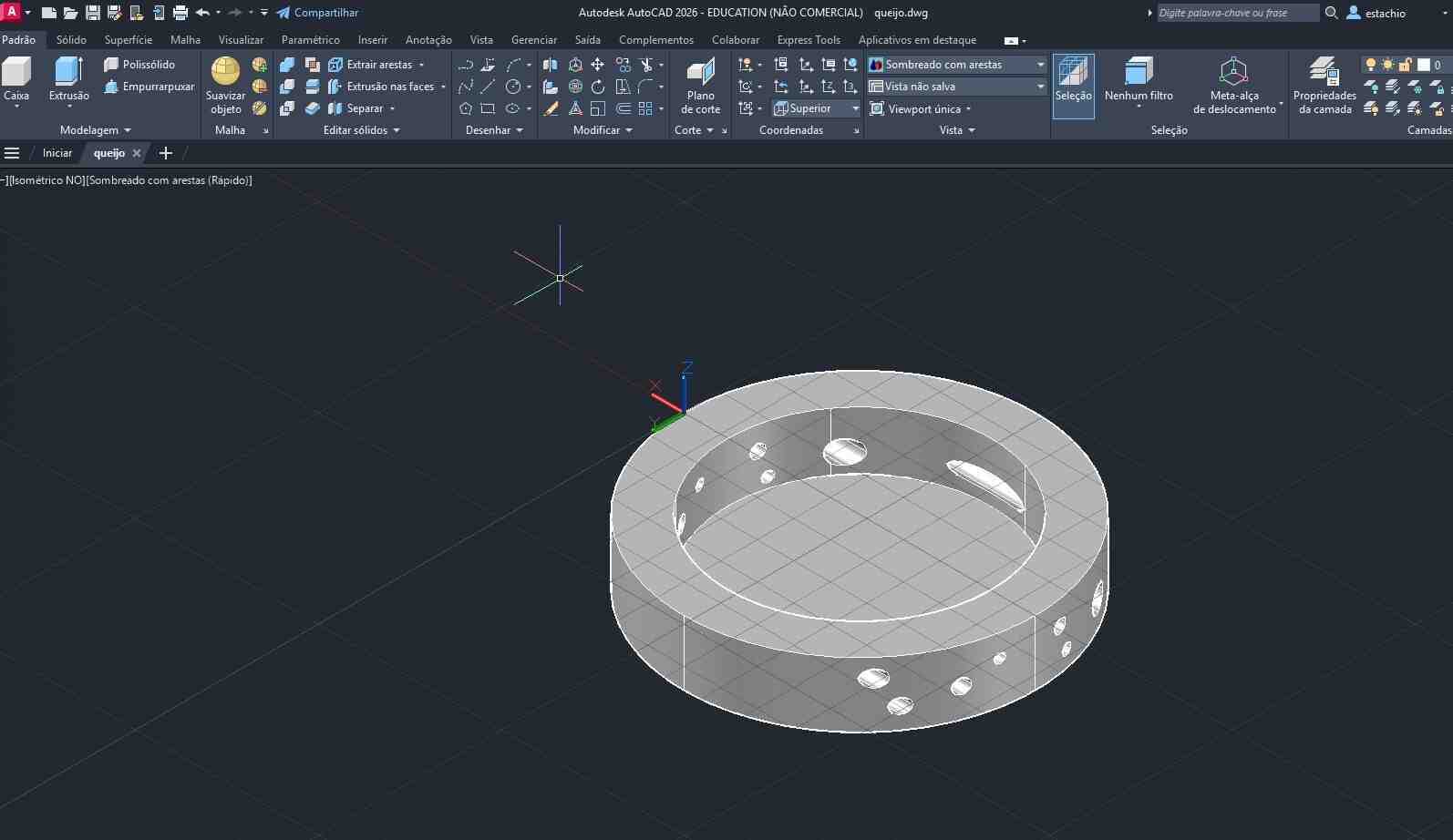Screen dimensions: 1453x840
Task: Toggle the layer lightbulb on/off icon
Action: pyautogui.click(x=1370, y=65)
